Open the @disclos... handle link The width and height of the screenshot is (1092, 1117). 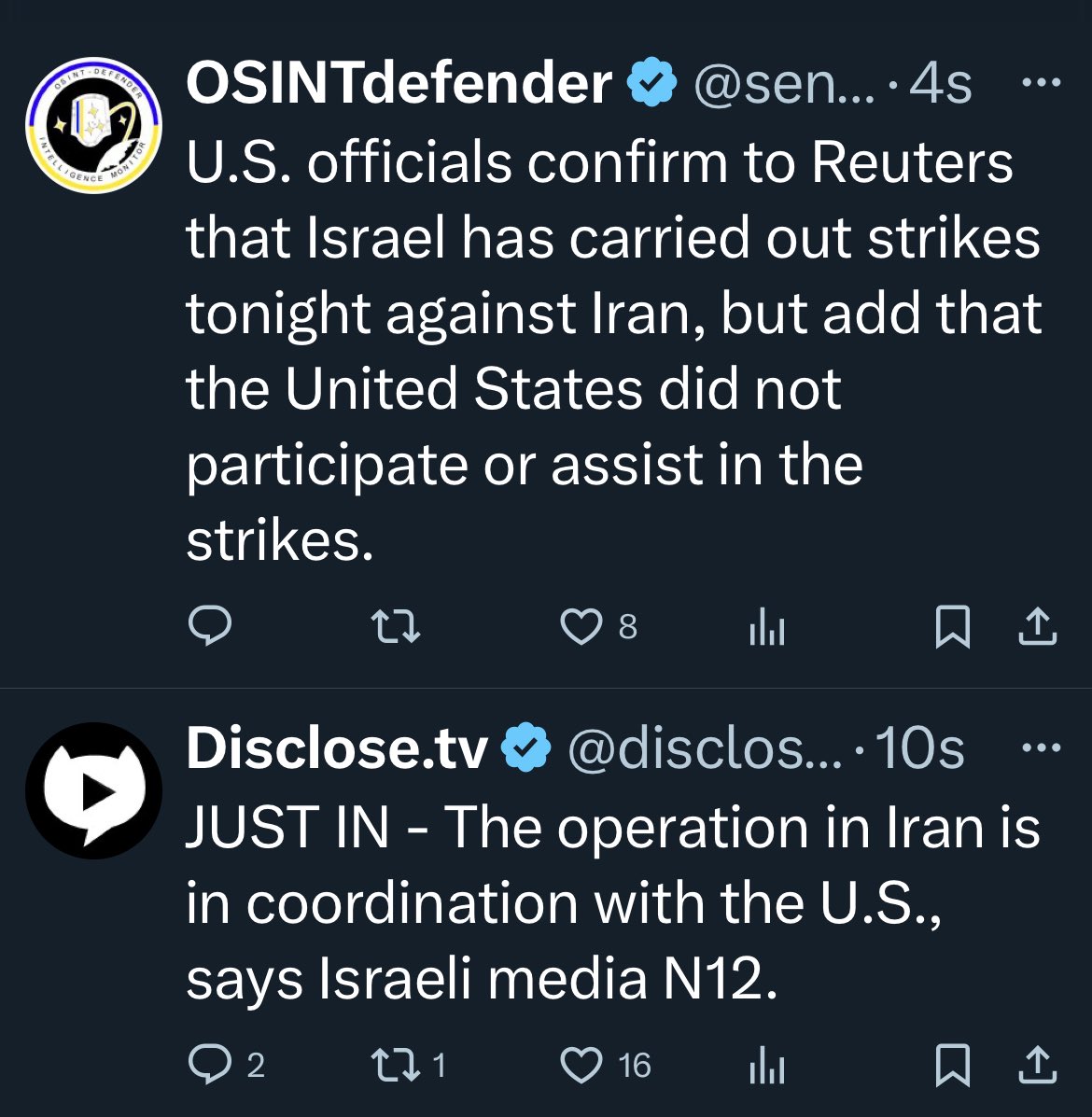pyautogui.click(x=705, y=748)
